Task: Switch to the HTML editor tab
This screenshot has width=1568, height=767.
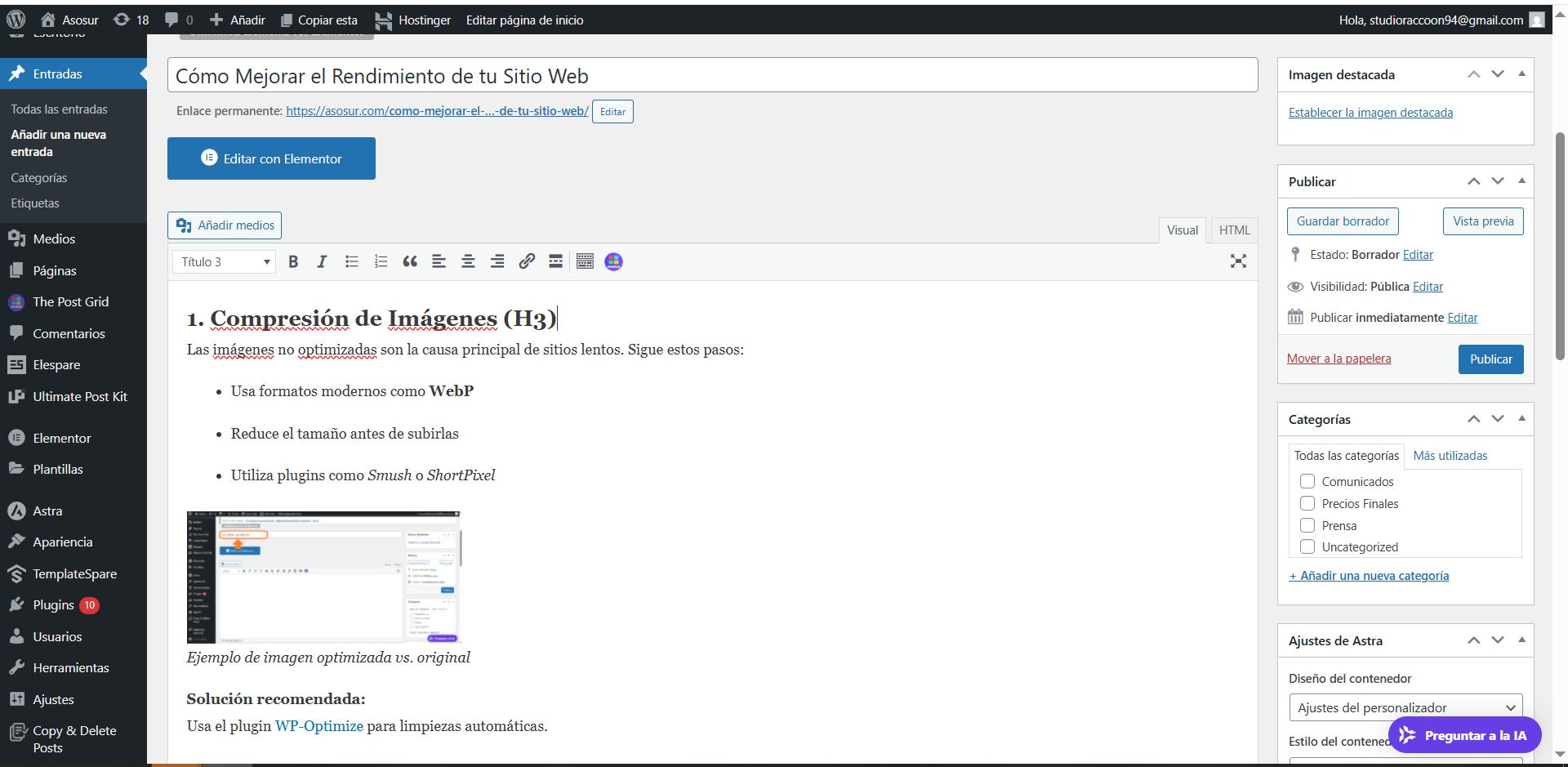Action: pyautogui.click(x=1234, y=230)
